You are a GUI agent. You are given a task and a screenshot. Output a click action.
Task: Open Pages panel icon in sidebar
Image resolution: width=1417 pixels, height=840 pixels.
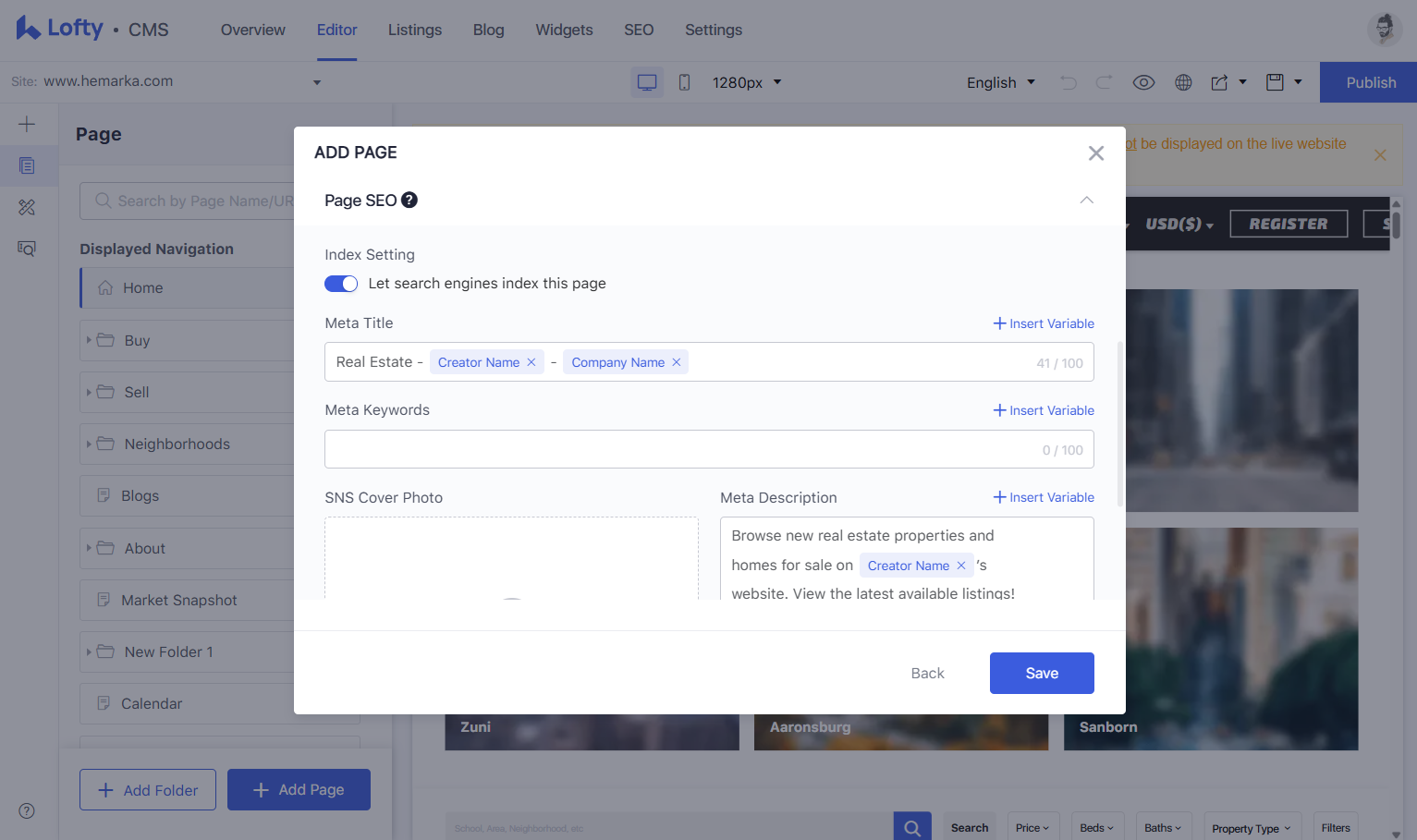(x=27, y=166)
